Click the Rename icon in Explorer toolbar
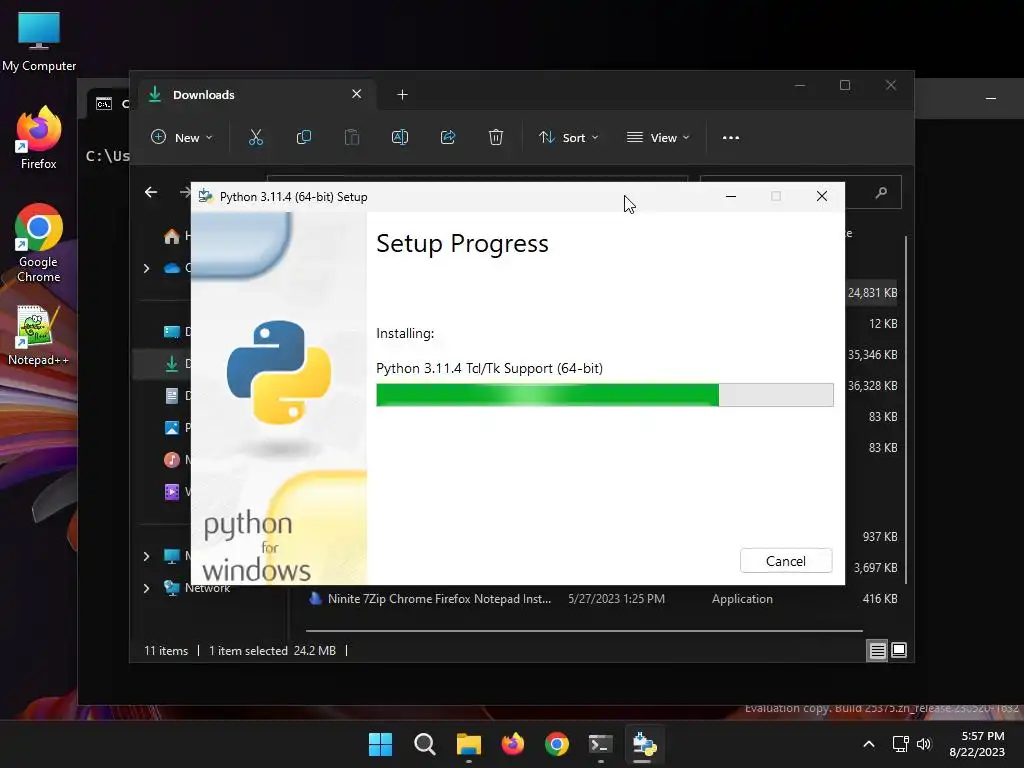1024x768 pixels. pyautogui.click(x=400, y=138)
